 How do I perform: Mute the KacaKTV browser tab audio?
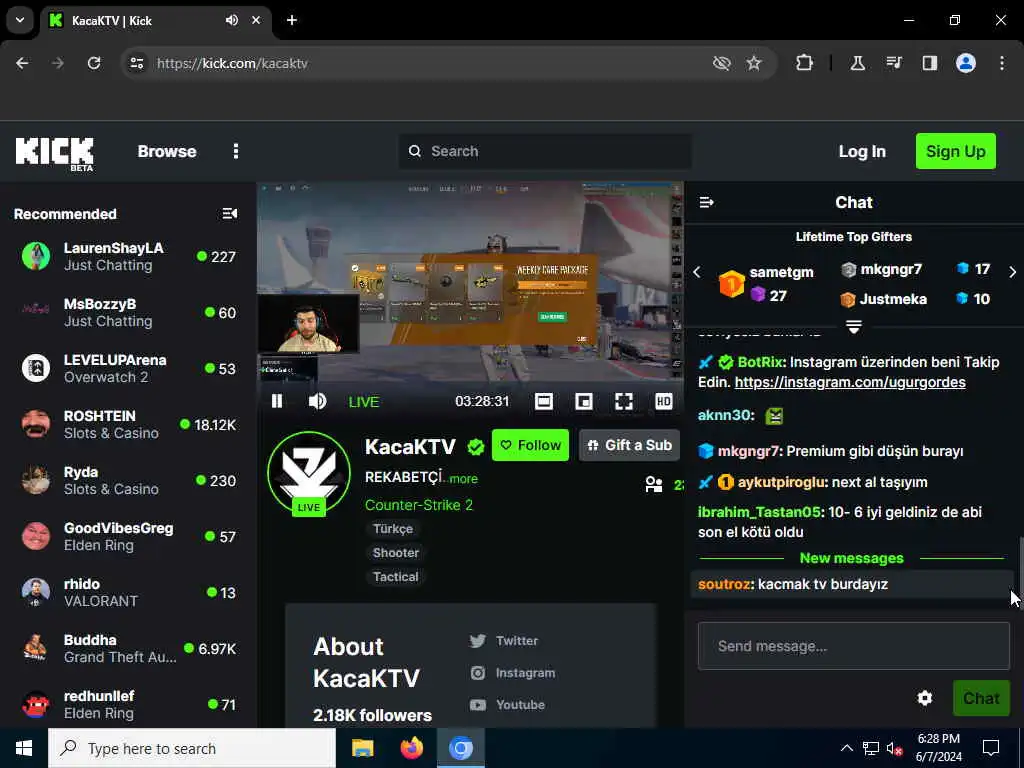pyautogui.click(x=232, y=20)
